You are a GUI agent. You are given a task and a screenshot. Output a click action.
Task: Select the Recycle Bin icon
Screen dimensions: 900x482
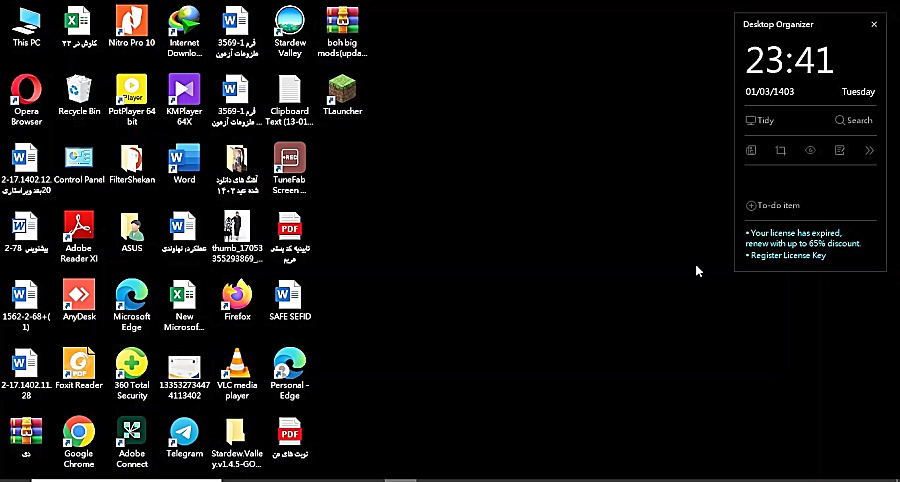(x=79, y=95)
